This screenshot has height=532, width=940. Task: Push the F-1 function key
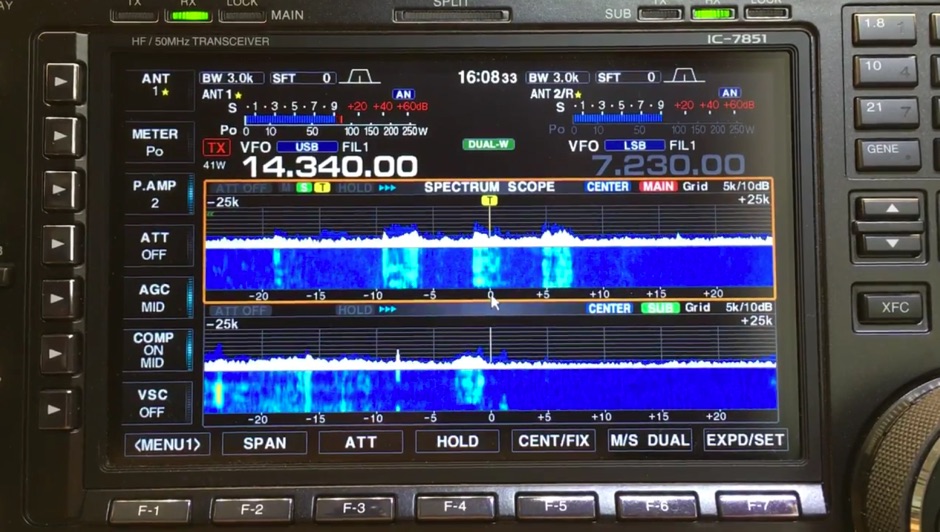(x=149, y=511)
